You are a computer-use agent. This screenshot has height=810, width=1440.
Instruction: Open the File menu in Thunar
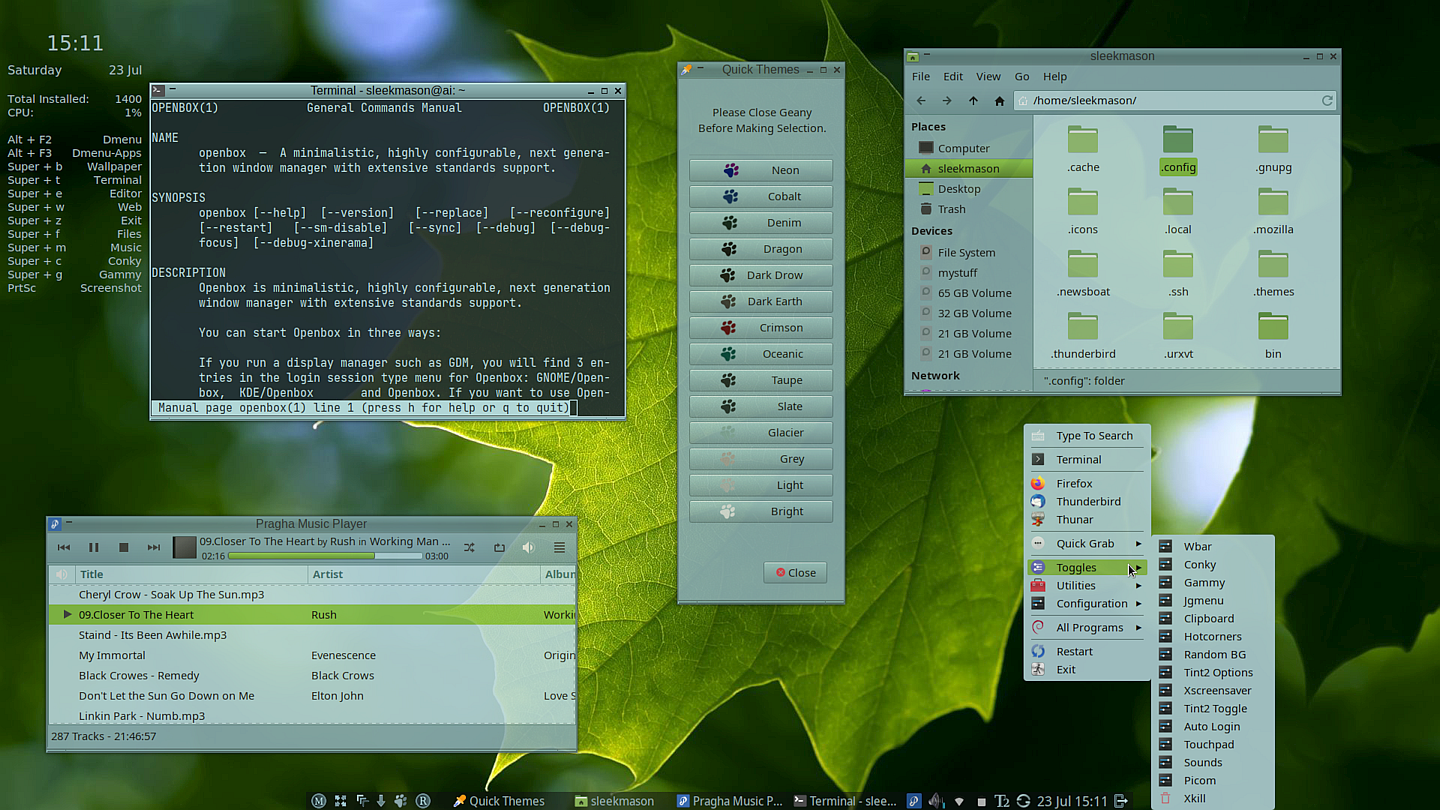[921, 76]
